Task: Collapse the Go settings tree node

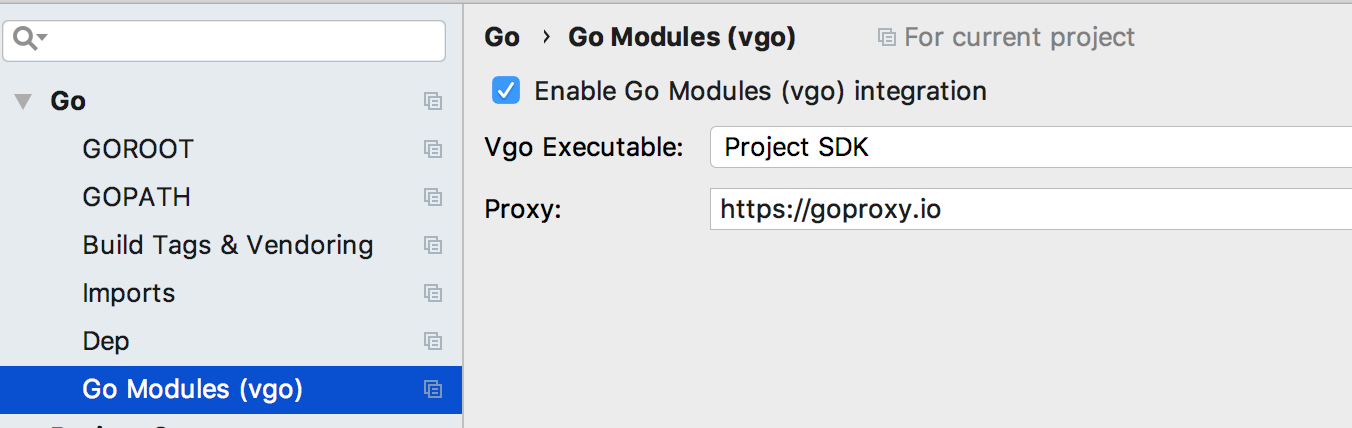Action: click(x=24, y=101)
